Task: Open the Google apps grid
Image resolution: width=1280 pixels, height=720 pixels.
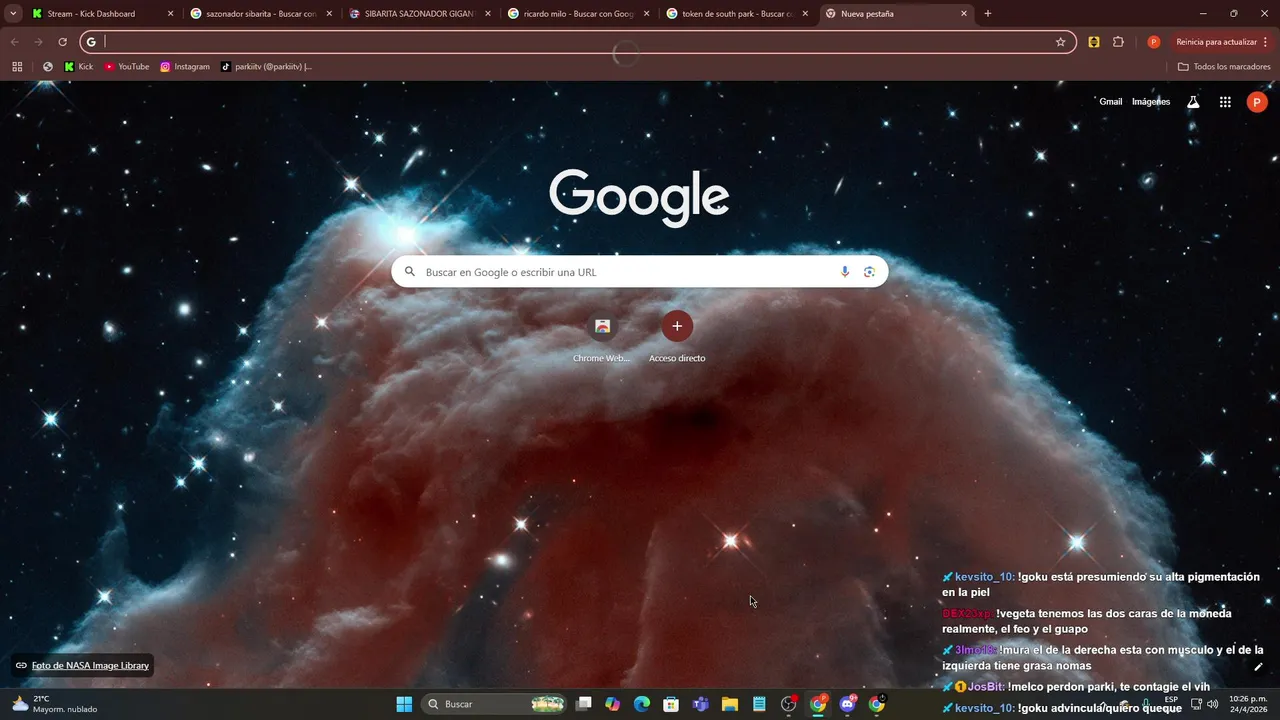Action: click(x=1225, y=102)
